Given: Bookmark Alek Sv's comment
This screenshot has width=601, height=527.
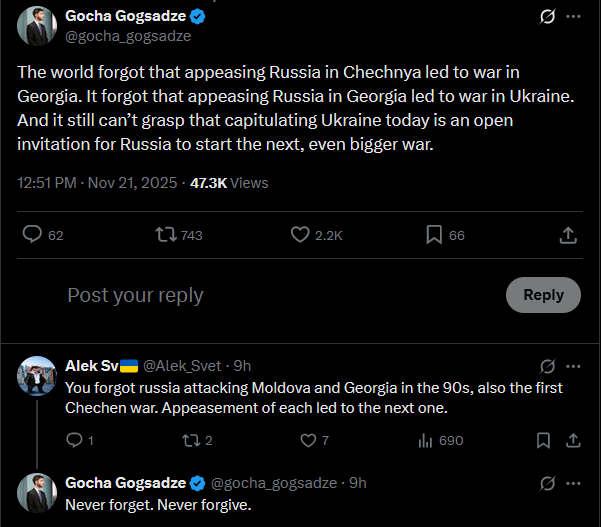Looking at the screenshot, I should [543, 440].
